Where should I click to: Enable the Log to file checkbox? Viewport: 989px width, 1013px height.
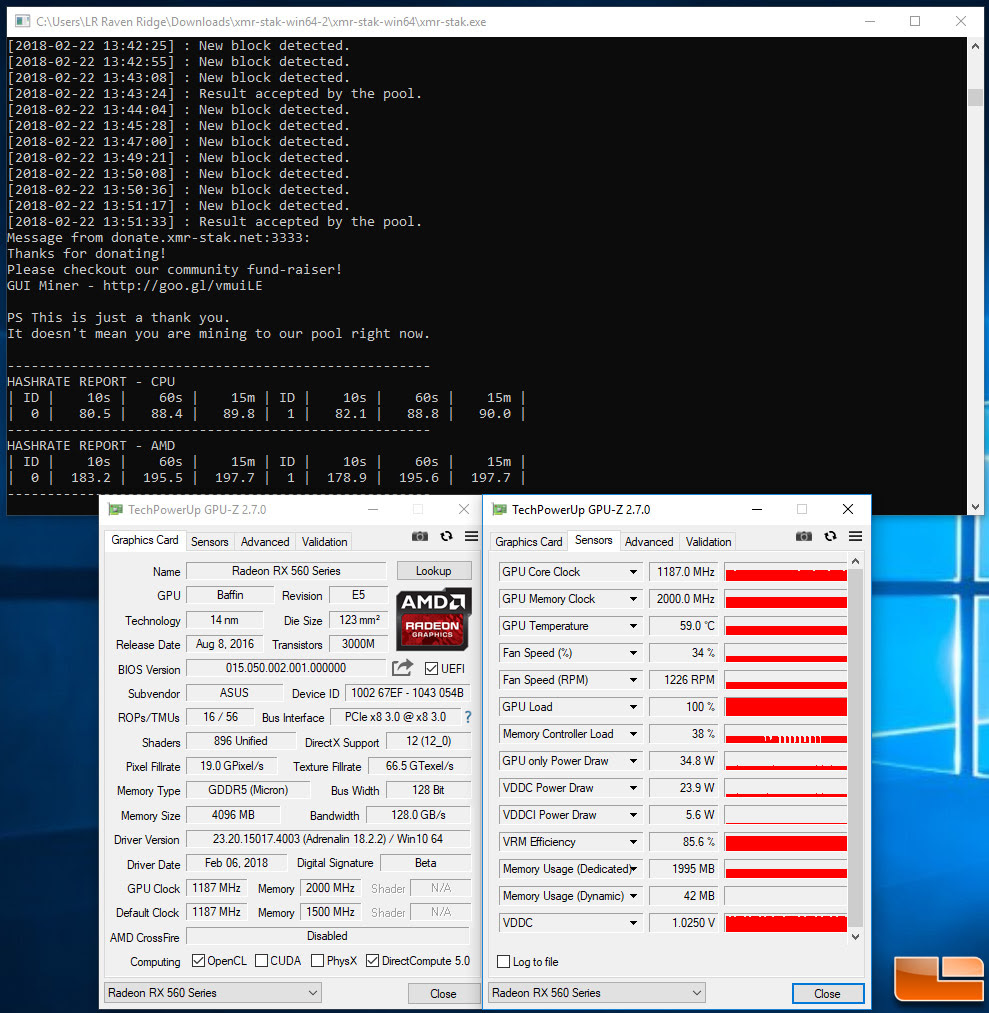point(504,962)
